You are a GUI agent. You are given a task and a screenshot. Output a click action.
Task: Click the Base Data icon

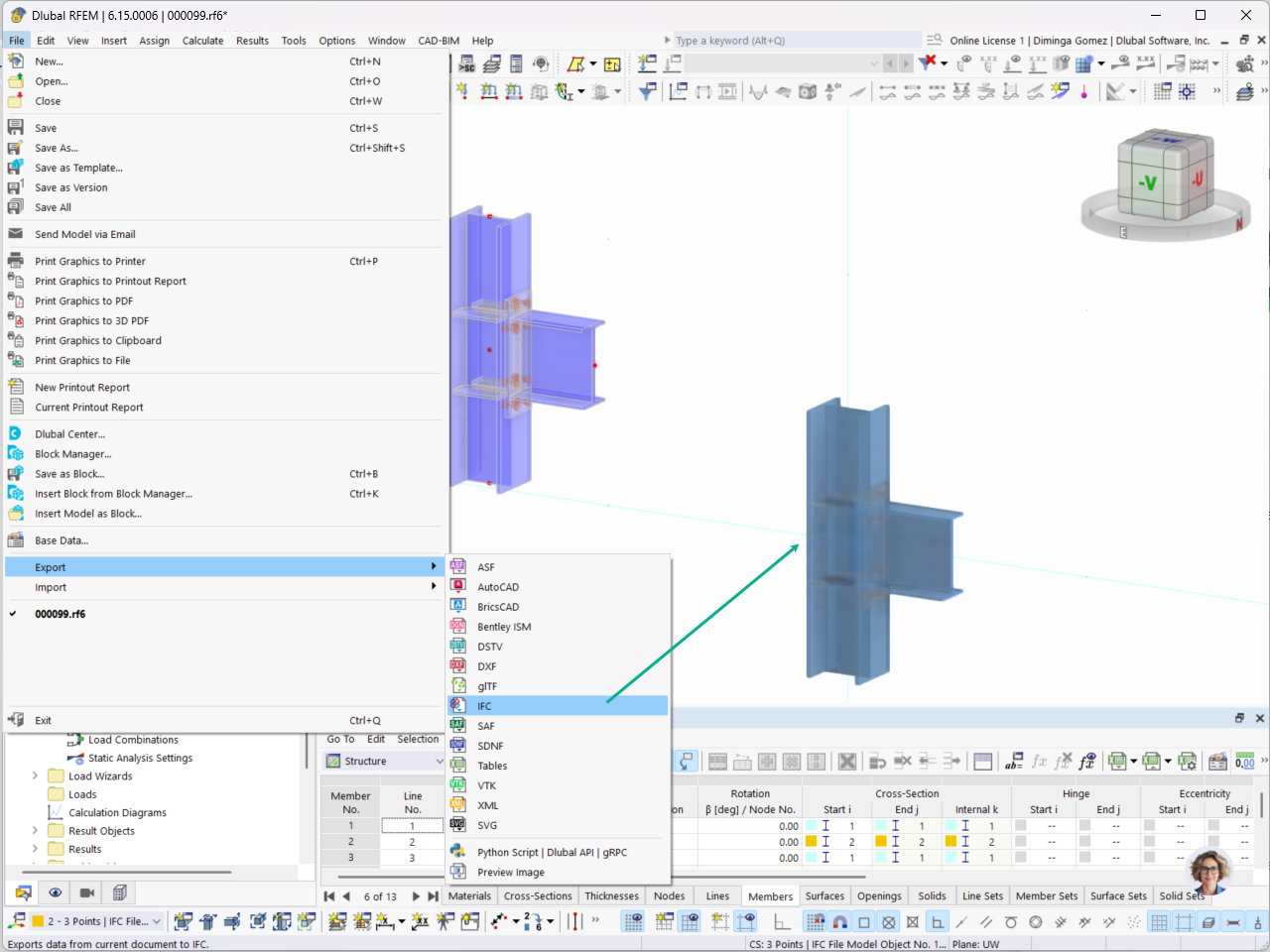tap(15, 540)
